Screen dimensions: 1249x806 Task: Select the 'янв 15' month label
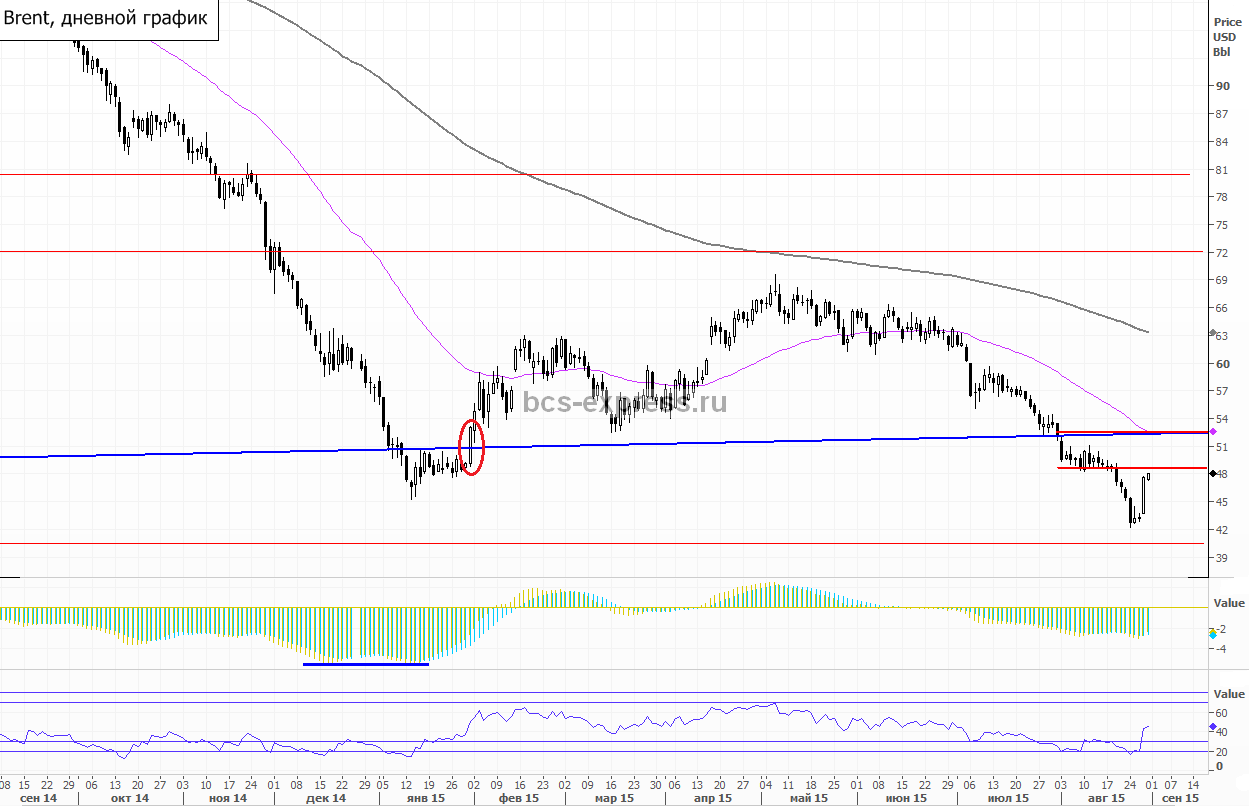[x=423, y=798]
